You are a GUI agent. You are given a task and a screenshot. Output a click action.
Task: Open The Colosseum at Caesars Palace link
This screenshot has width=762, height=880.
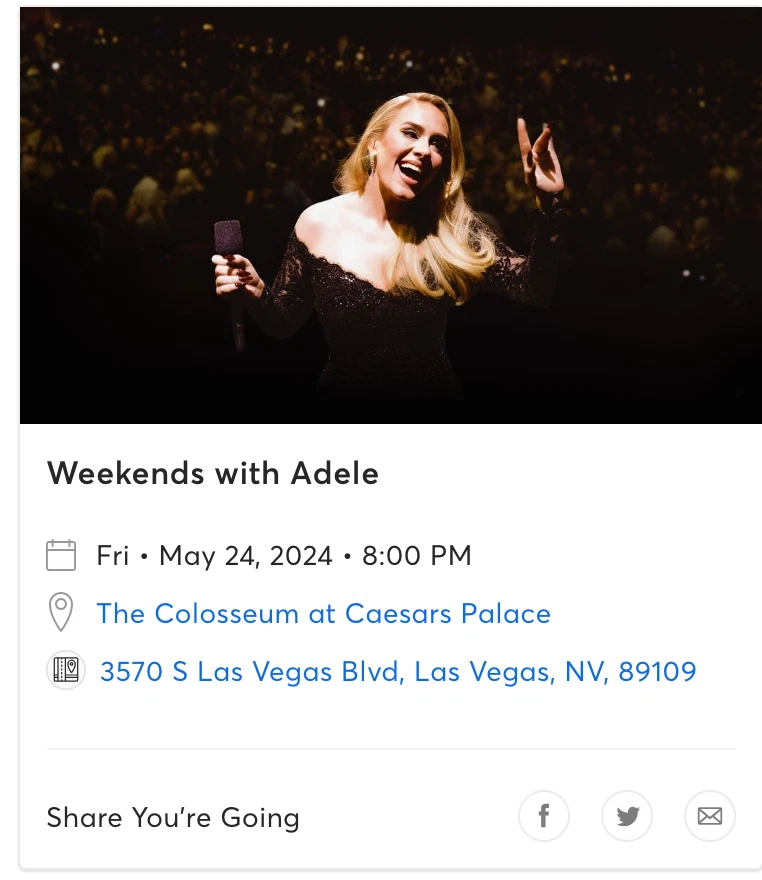323,613
